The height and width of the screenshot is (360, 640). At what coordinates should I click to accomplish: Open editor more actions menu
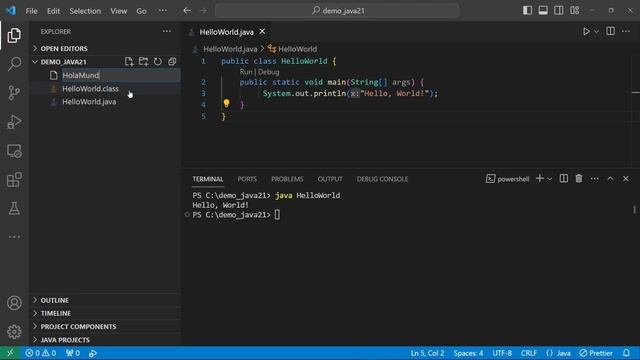[x=626, y=31]
